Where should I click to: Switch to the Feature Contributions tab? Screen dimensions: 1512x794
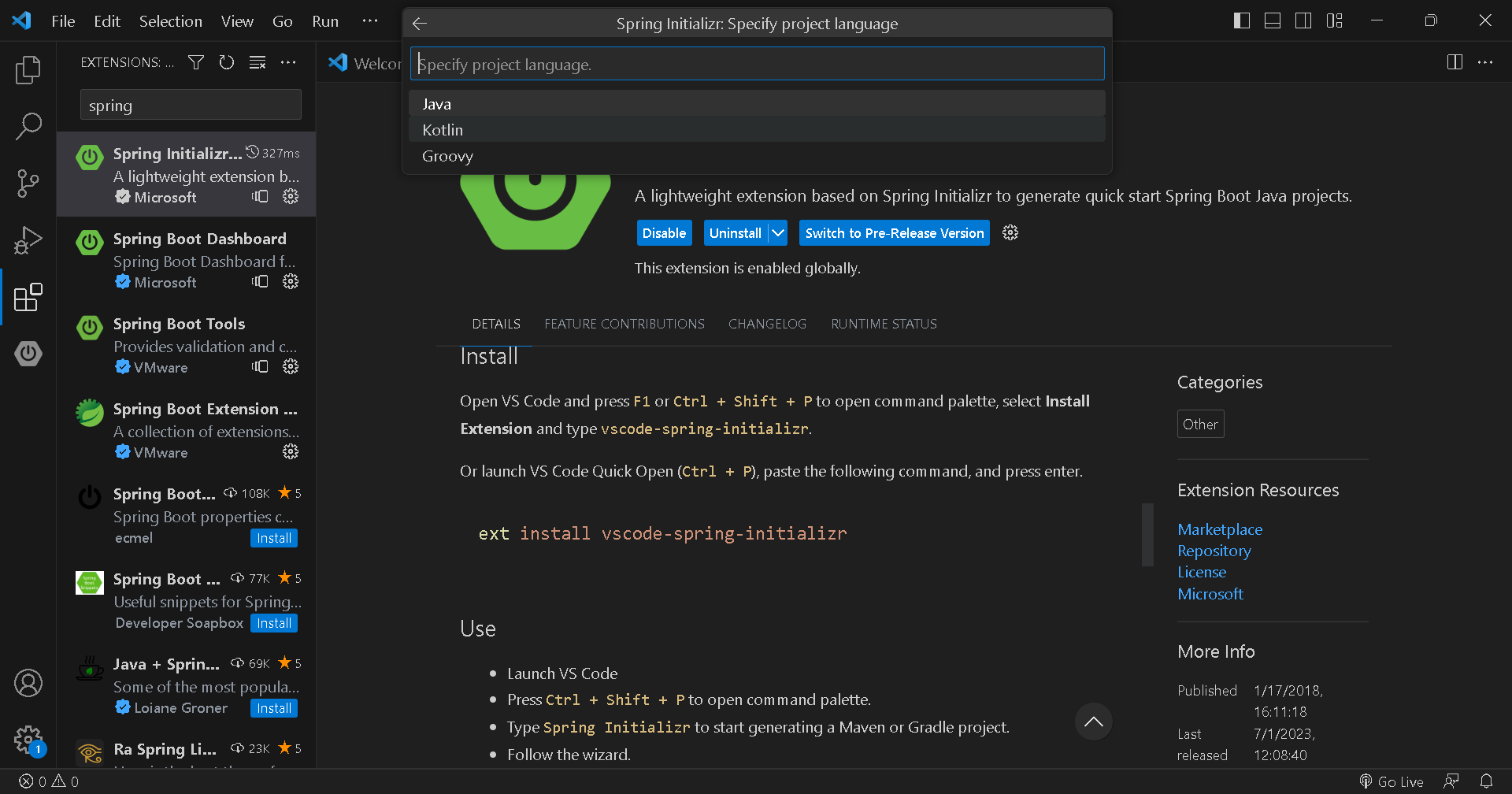click(624, 324)
